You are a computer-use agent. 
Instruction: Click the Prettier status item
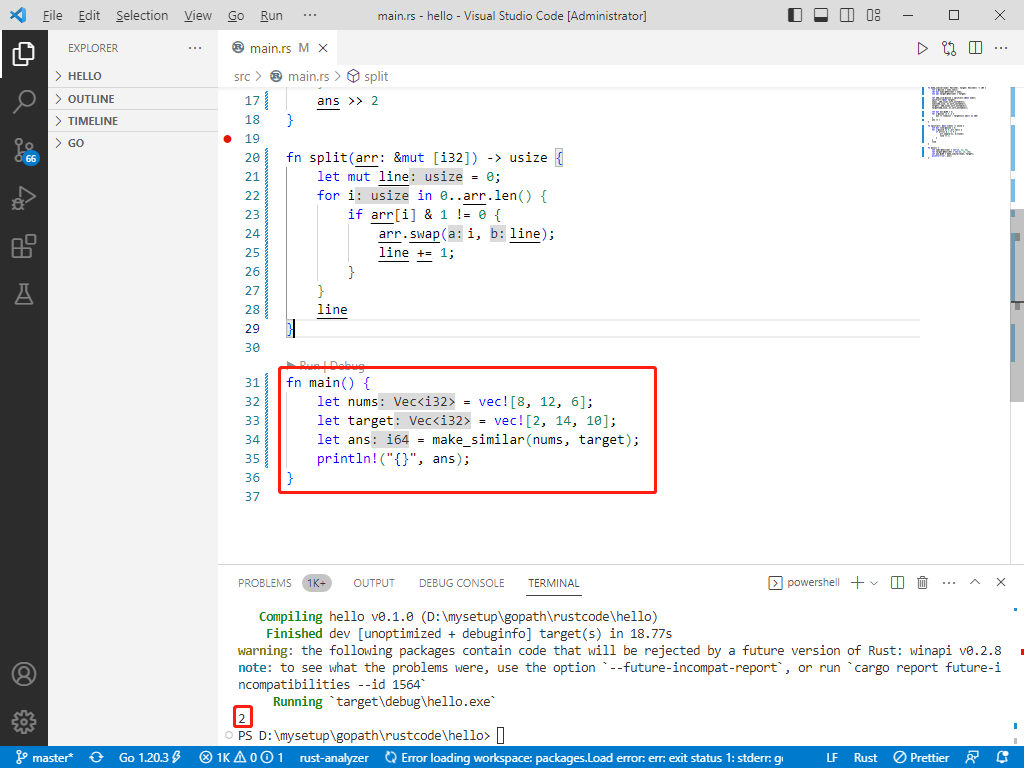point(921,758)
